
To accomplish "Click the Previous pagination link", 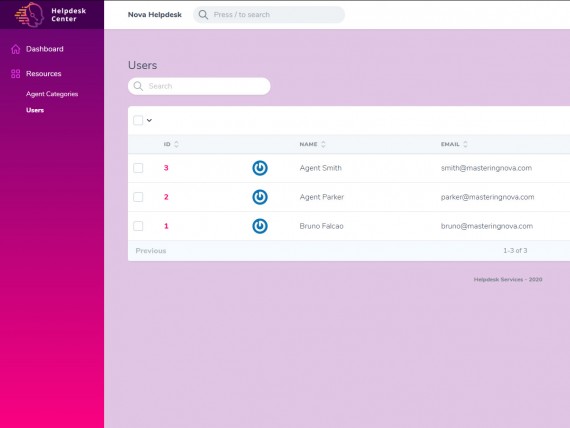I will (151, 251).
